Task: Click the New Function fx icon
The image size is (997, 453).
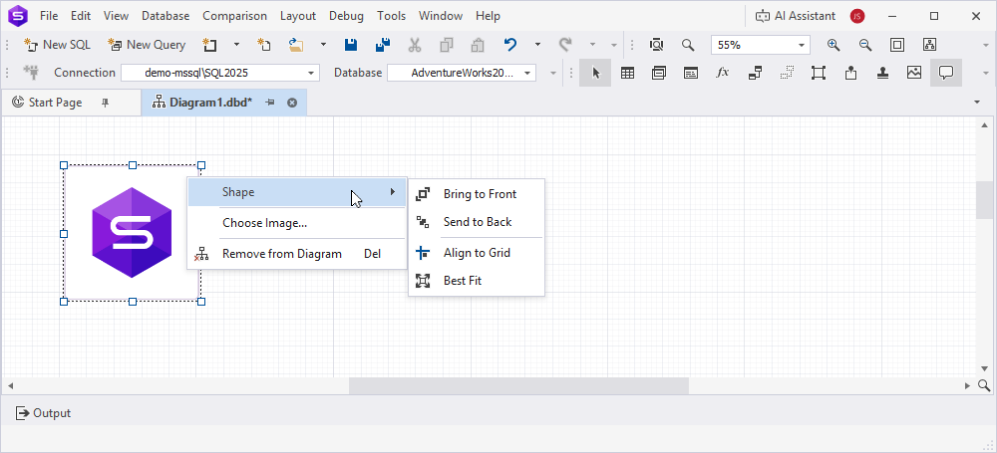Action: click(722, 73)
